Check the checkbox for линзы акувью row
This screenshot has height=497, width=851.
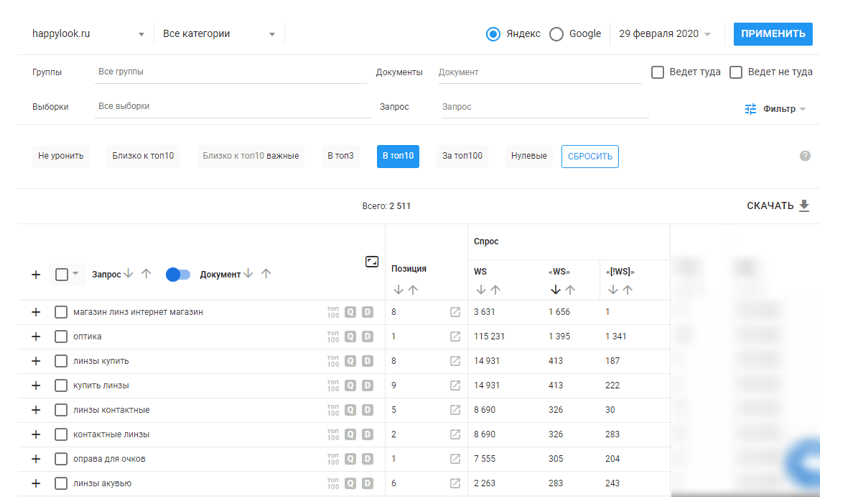61,483
